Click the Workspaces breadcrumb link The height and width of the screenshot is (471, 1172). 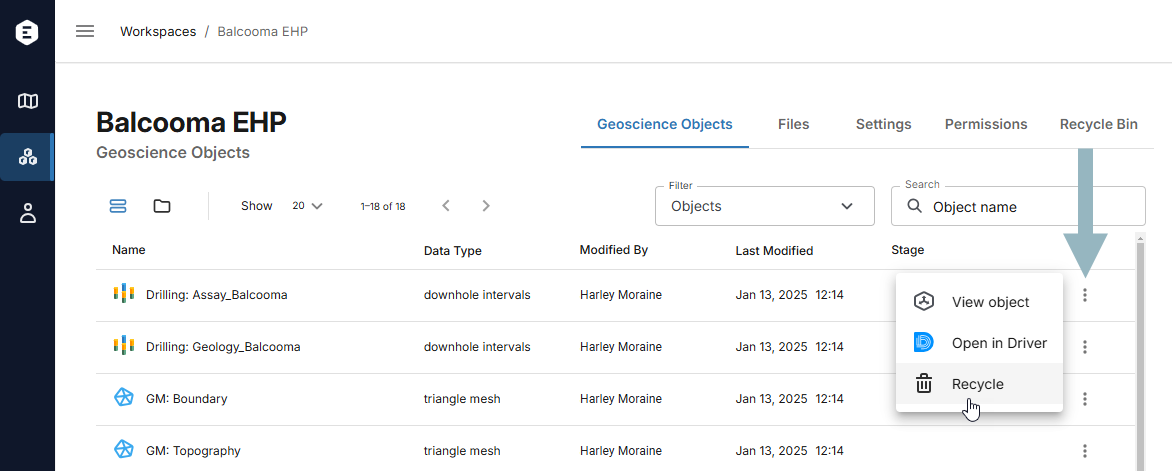click(x=158, y=31)
